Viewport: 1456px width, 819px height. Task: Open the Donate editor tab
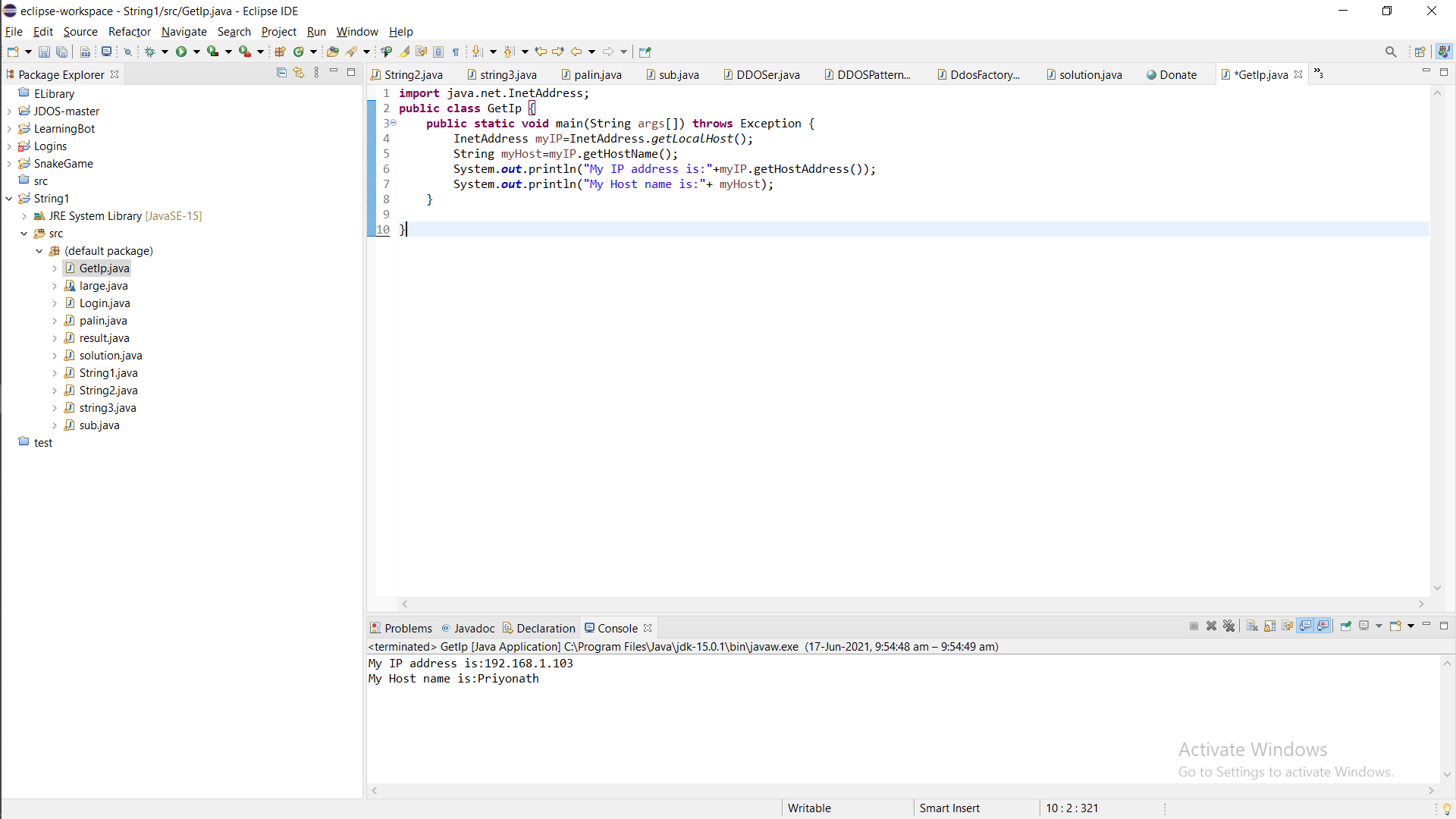(1172, 74)
